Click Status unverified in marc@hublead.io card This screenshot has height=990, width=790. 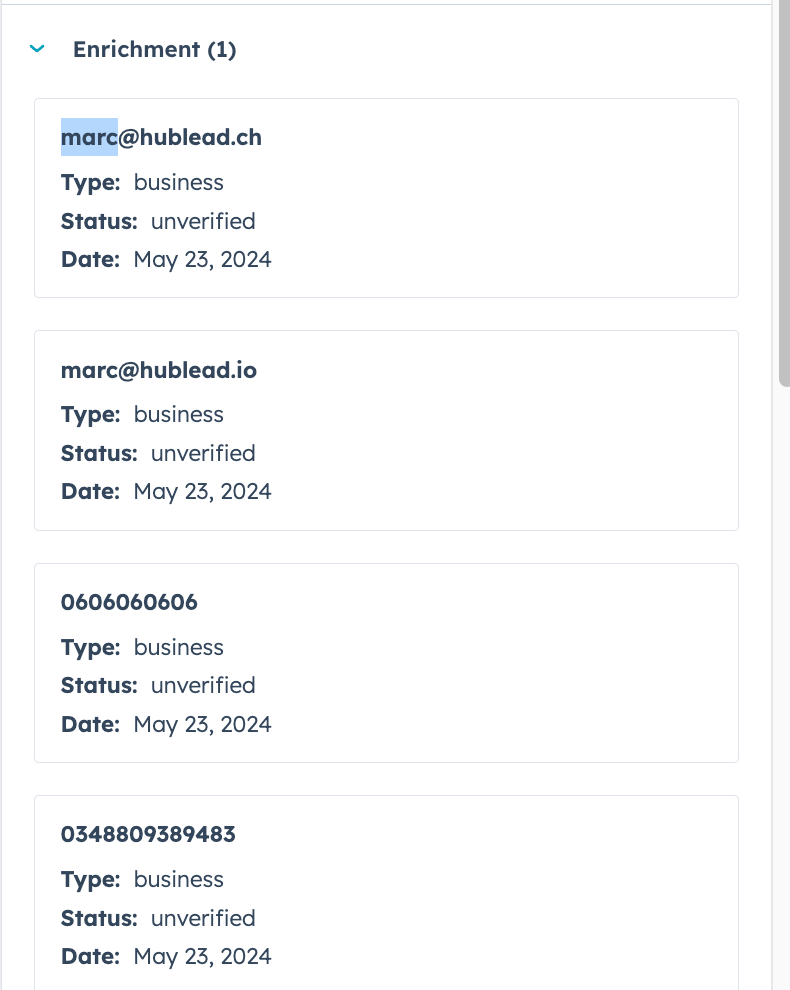click(x=158, y=453)
